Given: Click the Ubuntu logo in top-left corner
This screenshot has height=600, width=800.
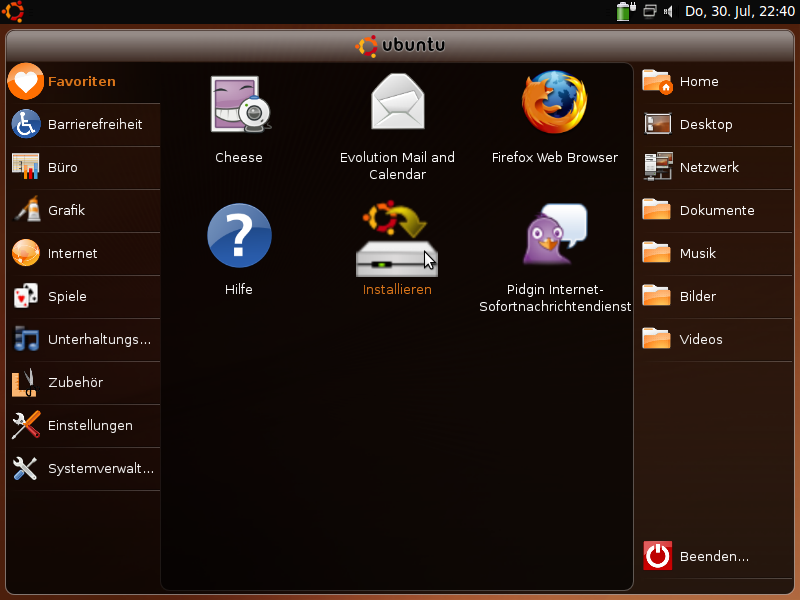Looking at the screenshot, I should click(x=14, y=12).
